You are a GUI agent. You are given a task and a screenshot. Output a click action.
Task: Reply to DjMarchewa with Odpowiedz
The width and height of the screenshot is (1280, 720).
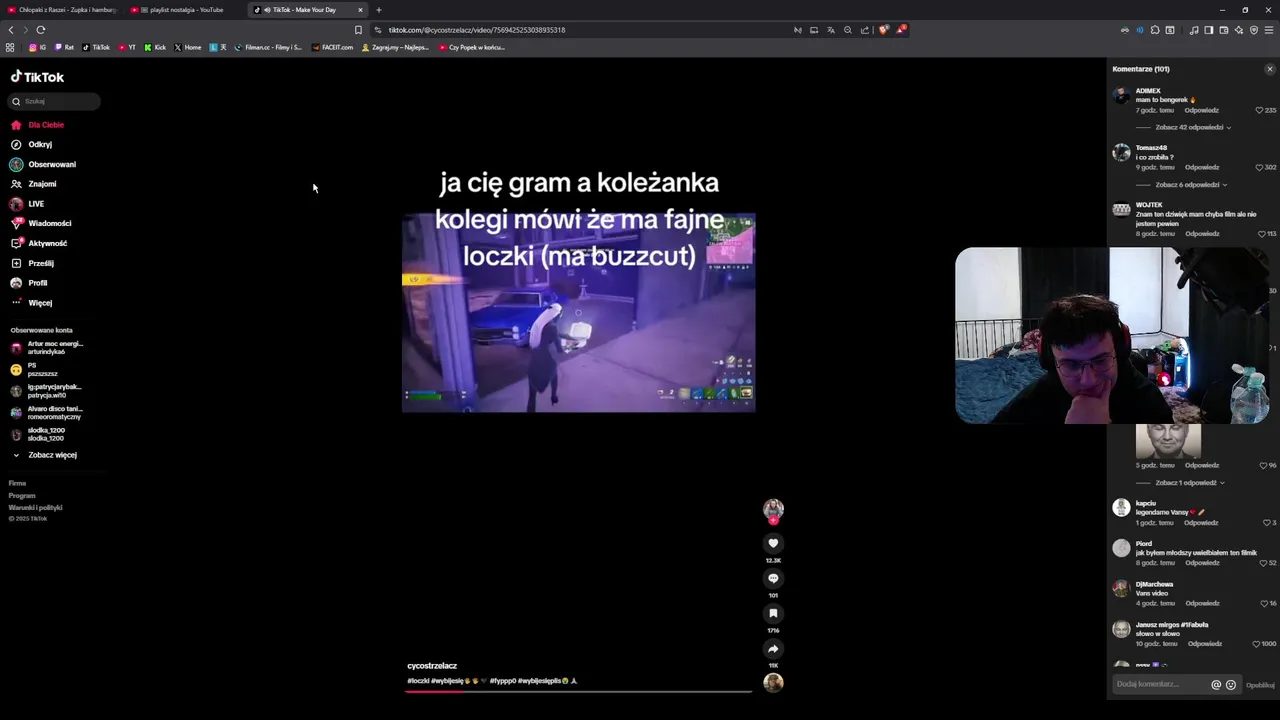[x=1202, y=604]
